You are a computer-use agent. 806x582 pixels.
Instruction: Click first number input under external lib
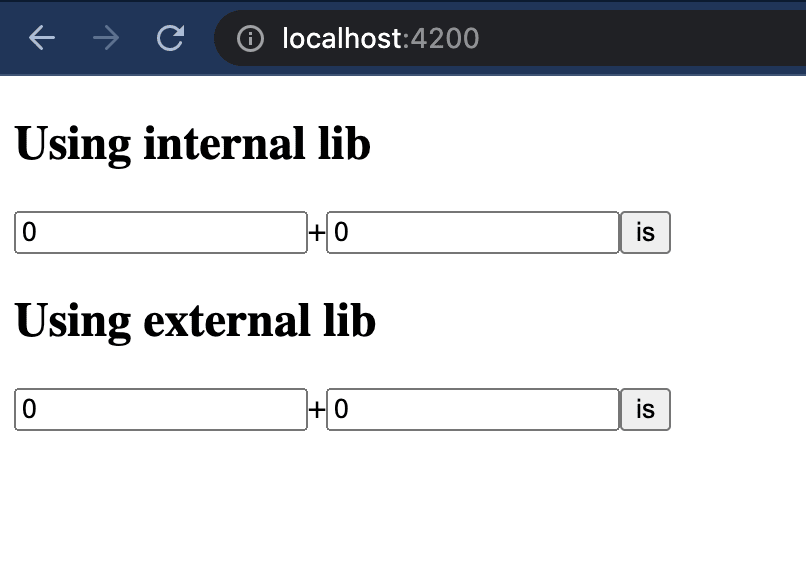click(160, 410)
